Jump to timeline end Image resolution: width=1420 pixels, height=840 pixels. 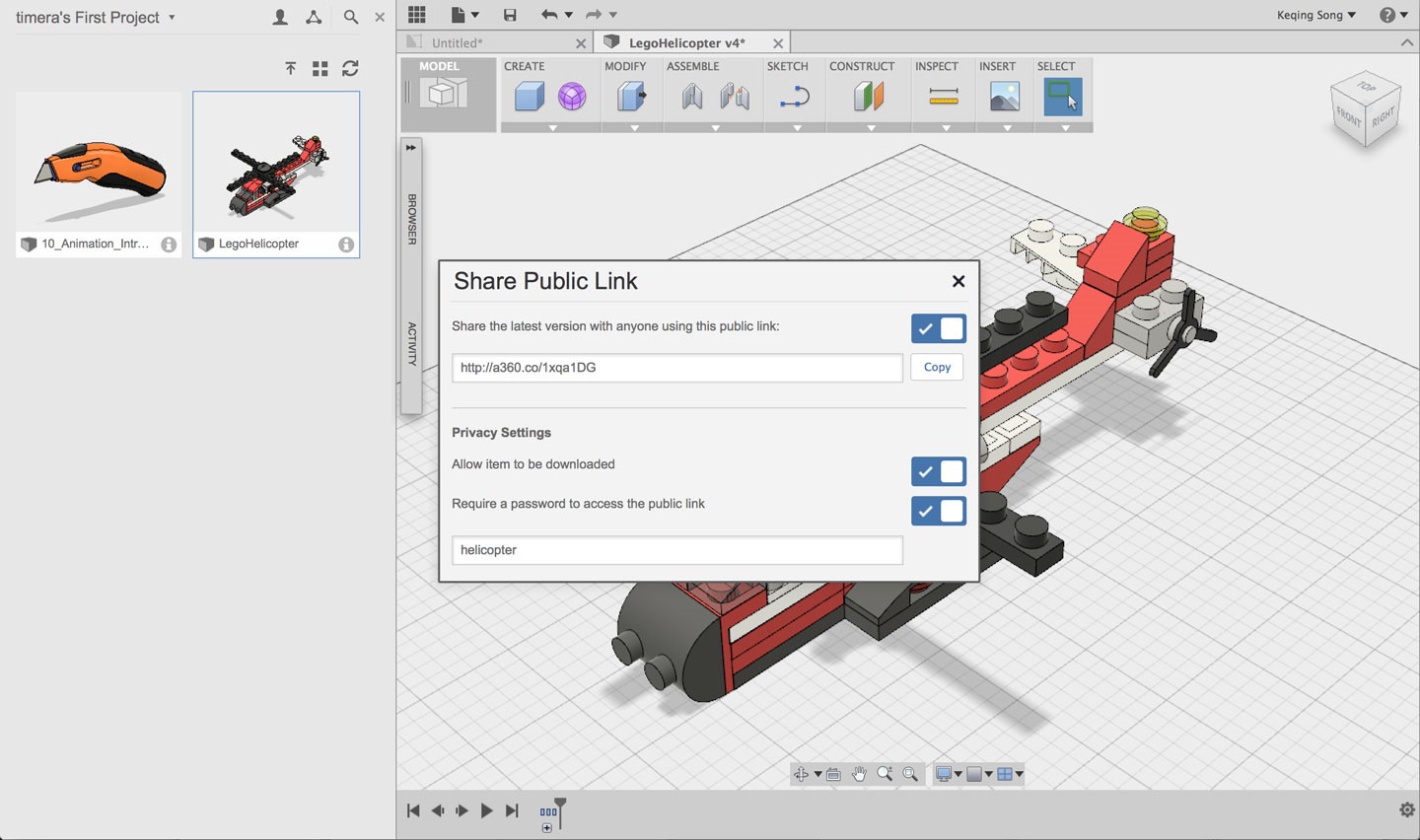coord(512,810)
